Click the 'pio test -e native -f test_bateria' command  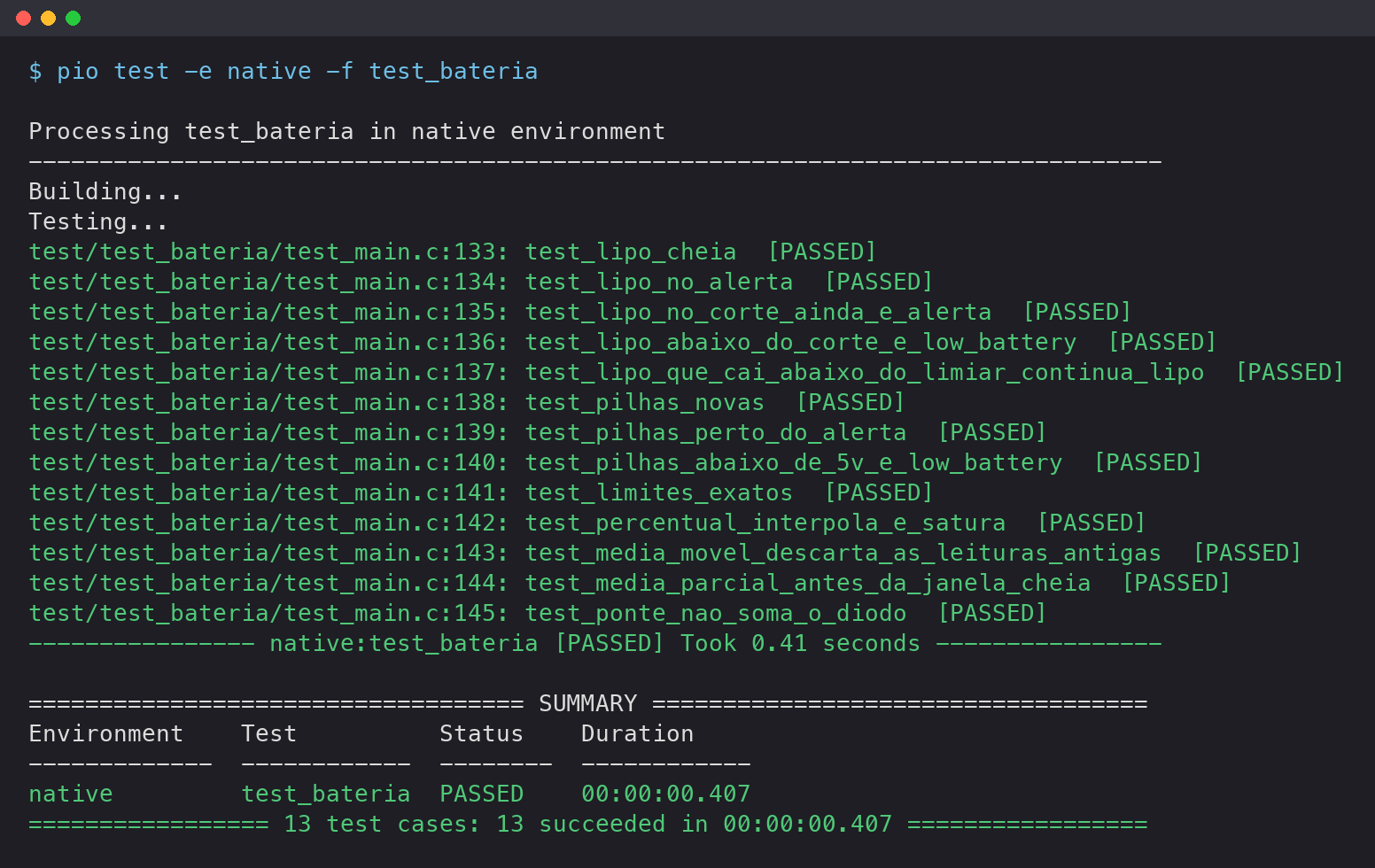297,71
